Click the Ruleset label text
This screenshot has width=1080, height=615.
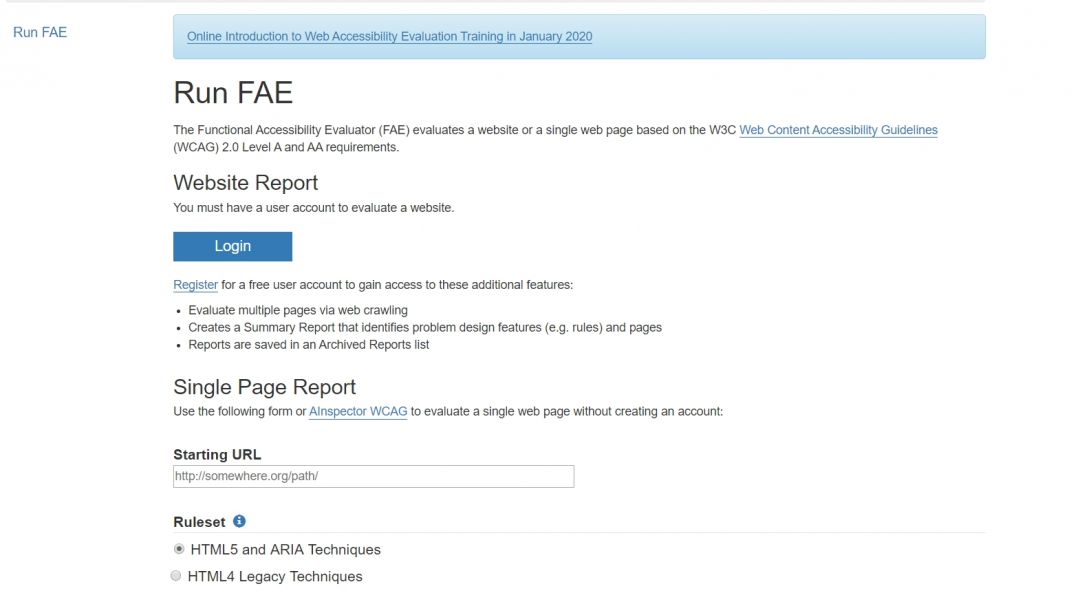coord(199,522)
